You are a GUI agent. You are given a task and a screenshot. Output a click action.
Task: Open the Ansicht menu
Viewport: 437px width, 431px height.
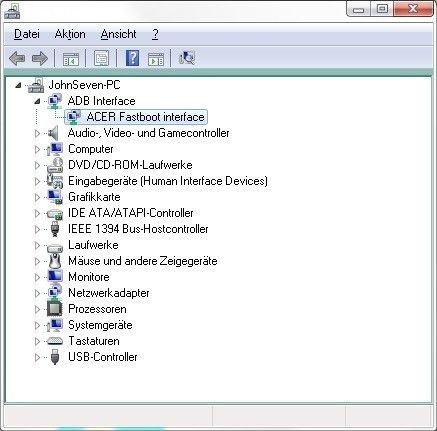(x=118, y=34)
